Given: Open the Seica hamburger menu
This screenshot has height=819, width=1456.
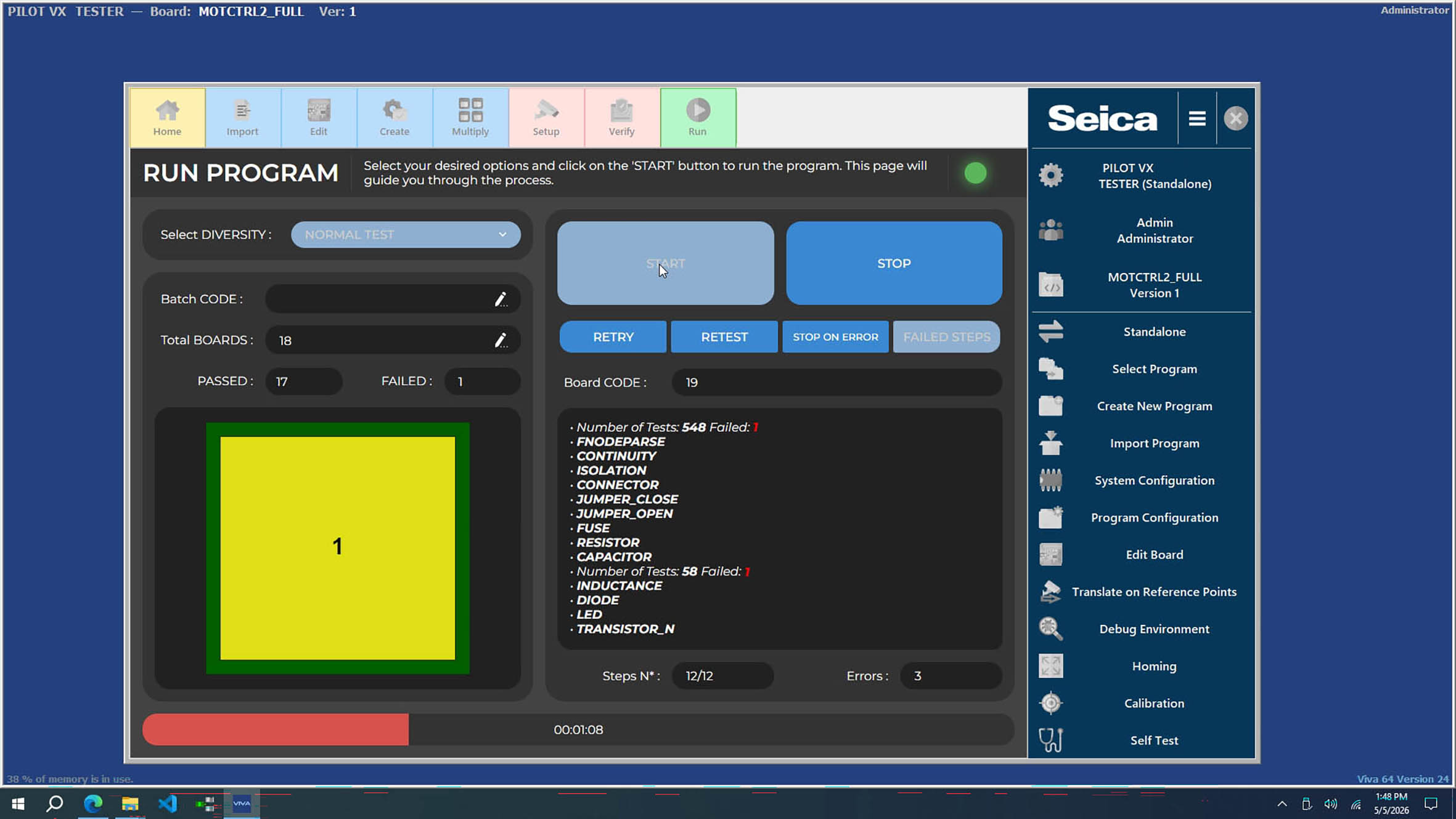Looking at the screenshot, I should 1197,118.
